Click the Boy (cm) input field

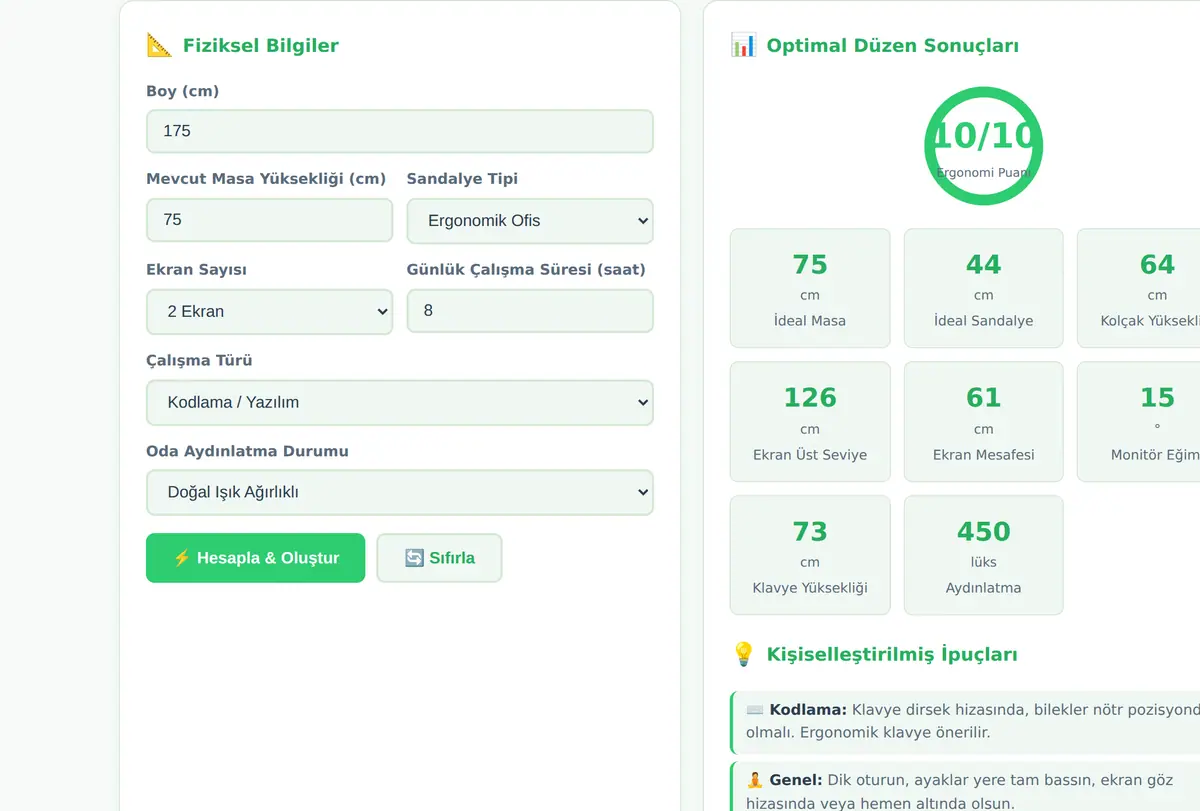click(x=400, y=131)
